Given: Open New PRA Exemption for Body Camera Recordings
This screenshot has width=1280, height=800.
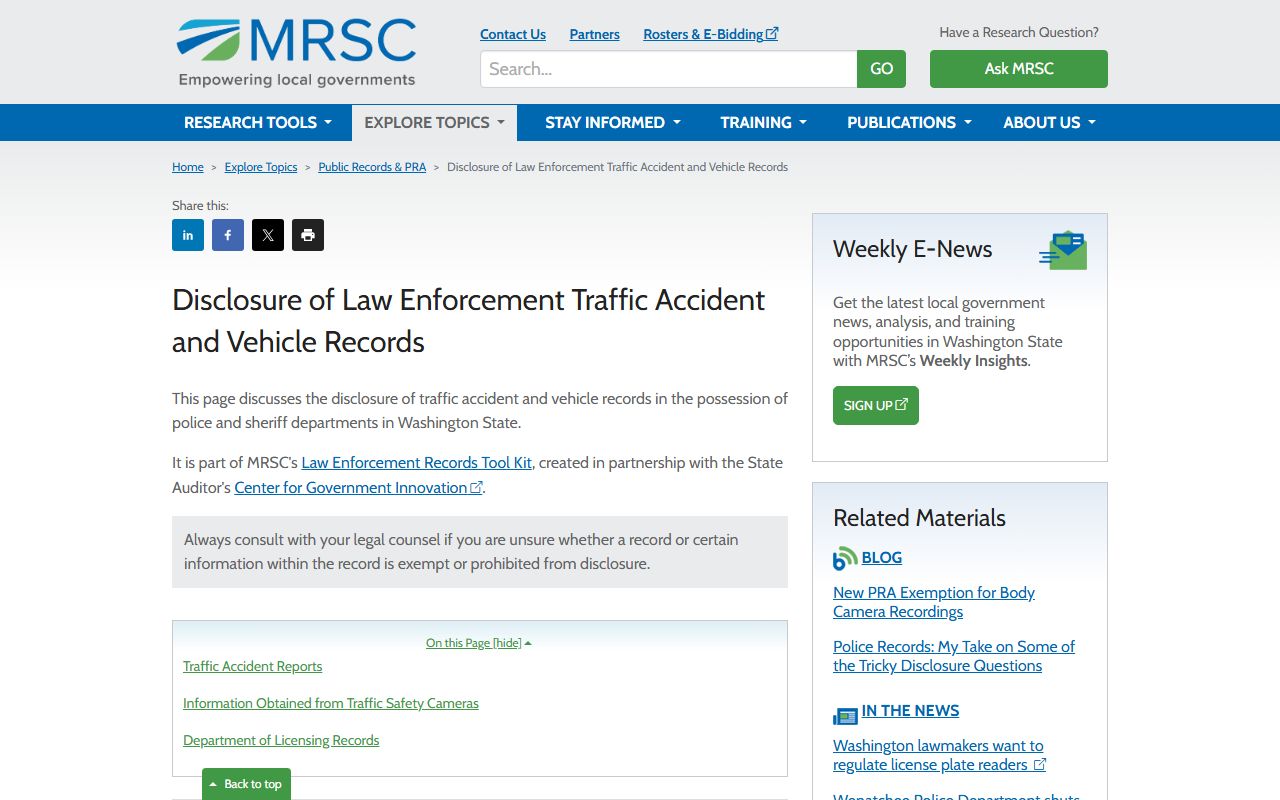Looking at the screenshot, I should click(x=934, y=602).
